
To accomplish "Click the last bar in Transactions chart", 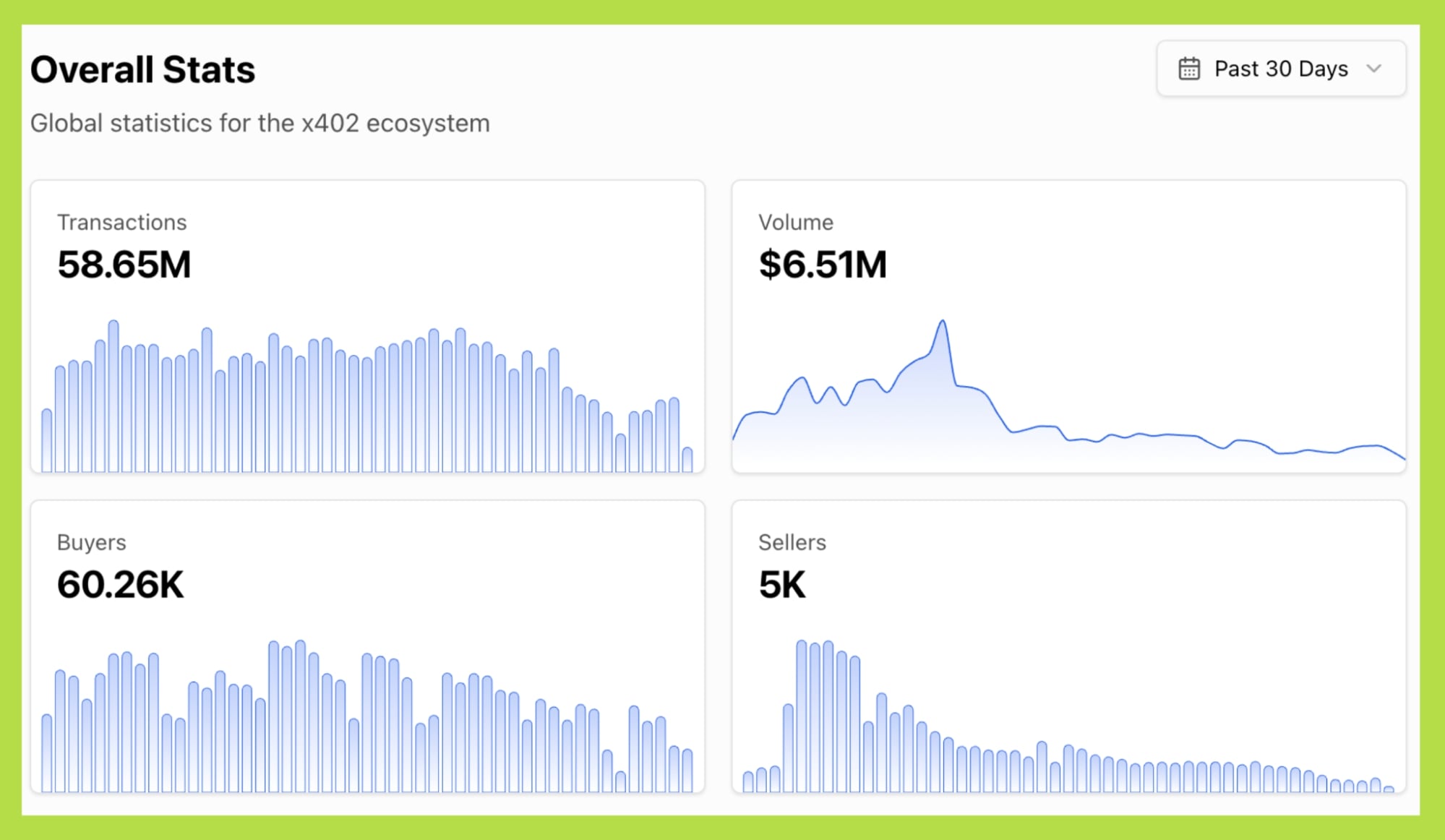I will click(x=687, y=460).
